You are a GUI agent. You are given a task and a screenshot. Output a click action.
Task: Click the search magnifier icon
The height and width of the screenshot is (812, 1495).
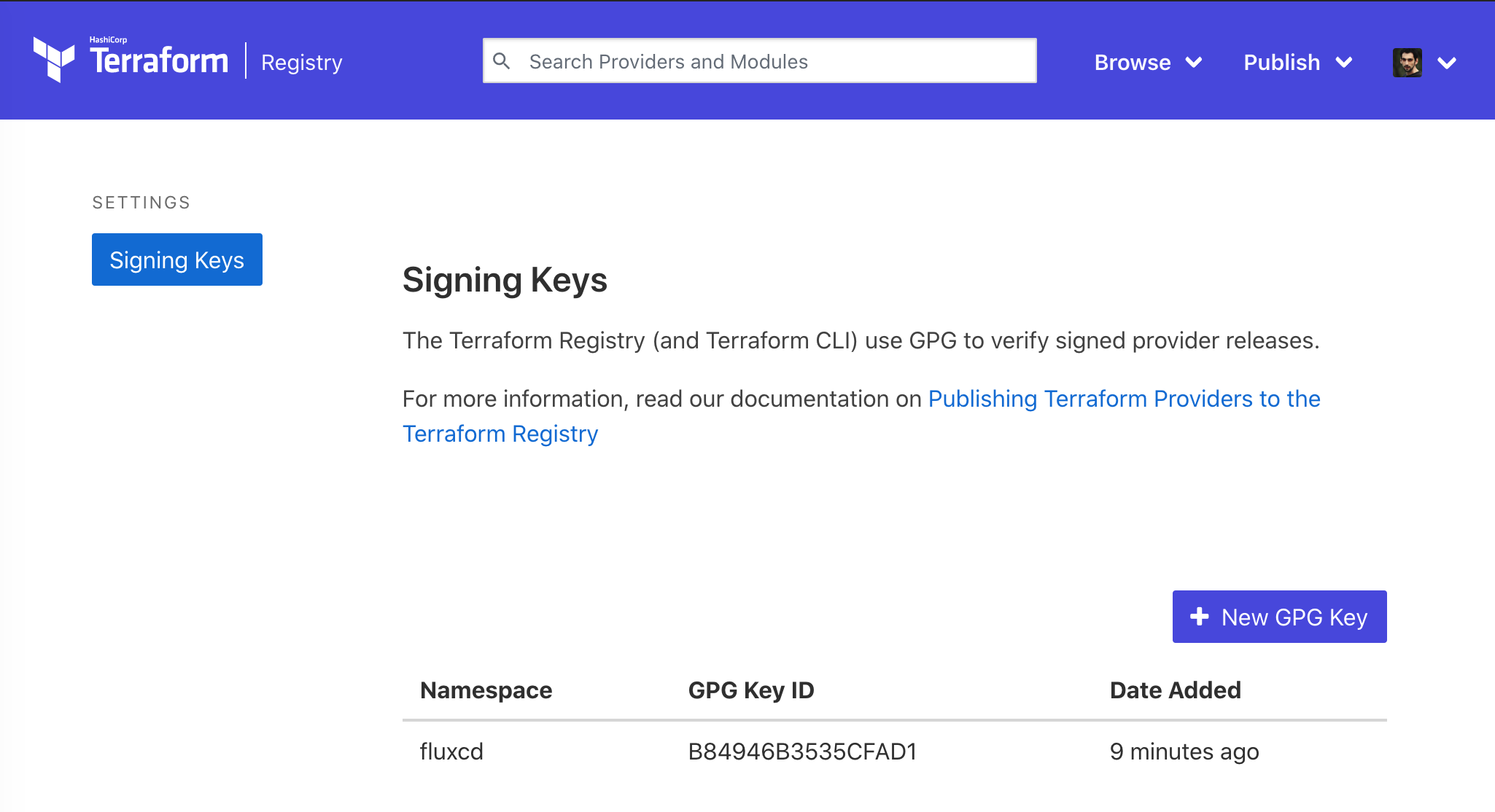point(503,61)
